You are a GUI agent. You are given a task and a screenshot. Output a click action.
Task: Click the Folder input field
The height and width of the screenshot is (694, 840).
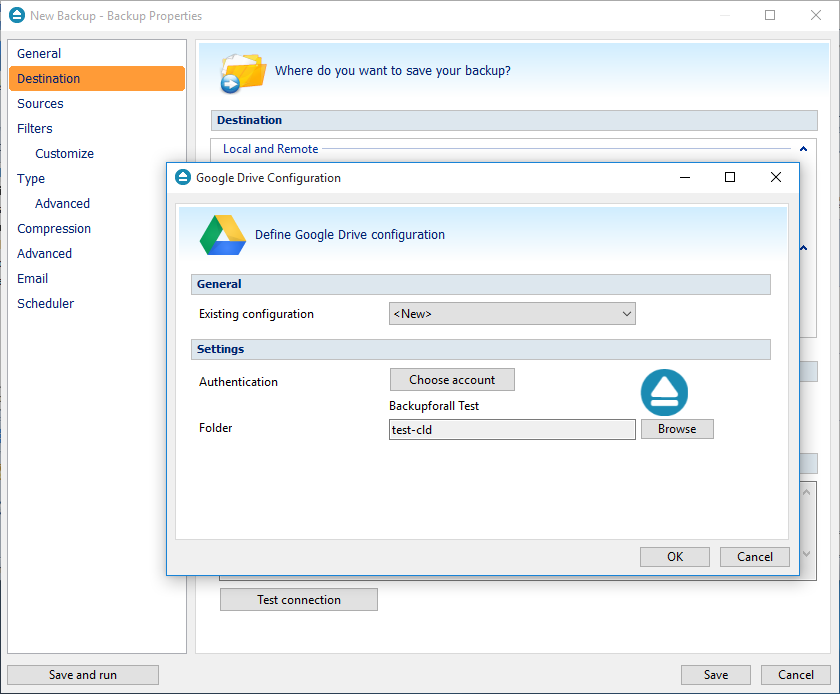(x=512, y=430)
